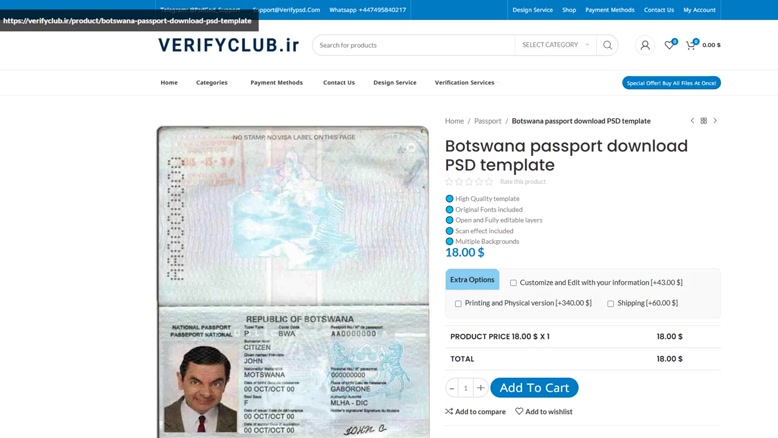
Task: Click the Search for products field
Action: [414, 45]
